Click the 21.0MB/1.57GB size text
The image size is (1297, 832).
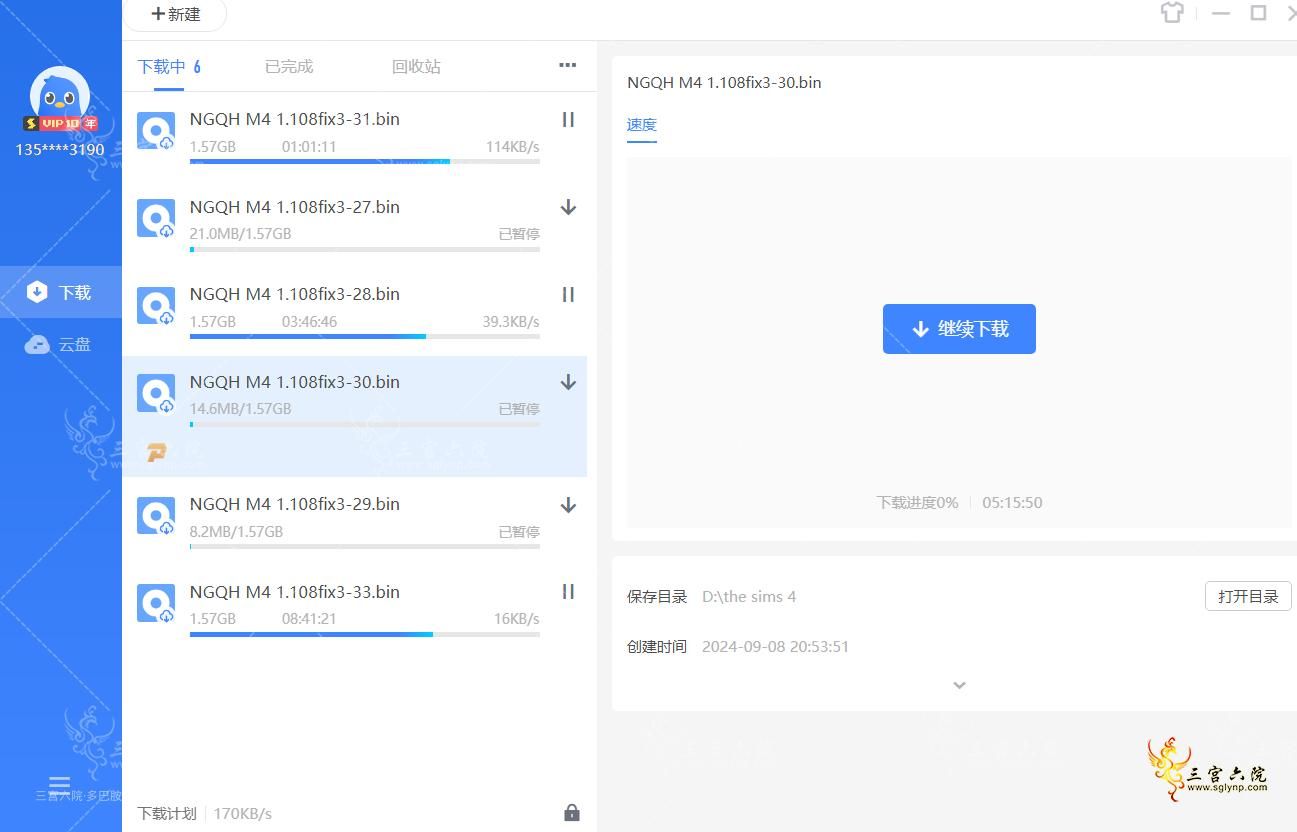240,234
